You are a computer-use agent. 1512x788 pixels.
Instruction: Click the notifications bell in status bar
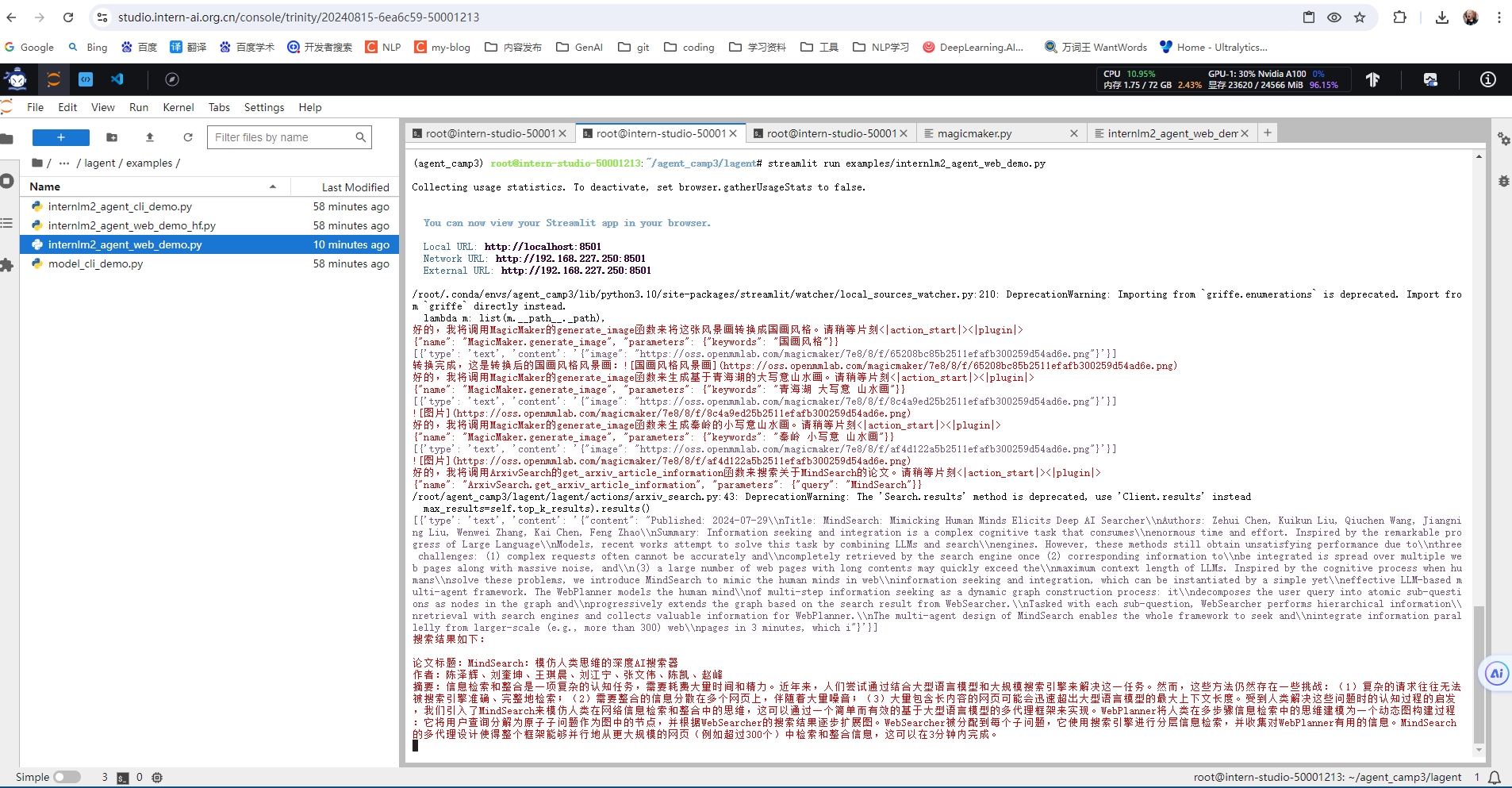click(1495, 778)
